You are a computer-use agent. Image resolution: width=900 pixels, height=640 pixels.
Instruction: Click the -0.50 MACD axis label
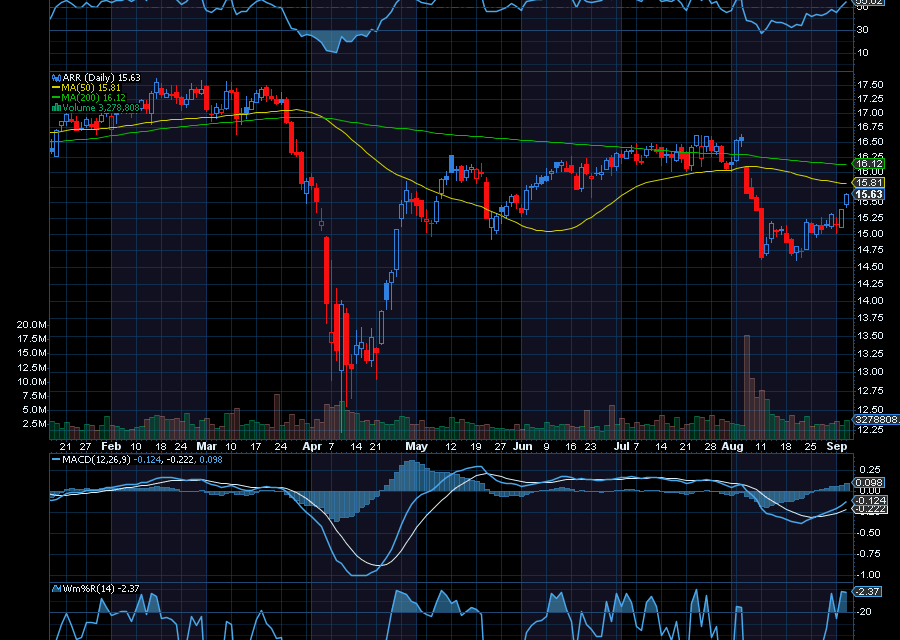(x=868, y=533)
